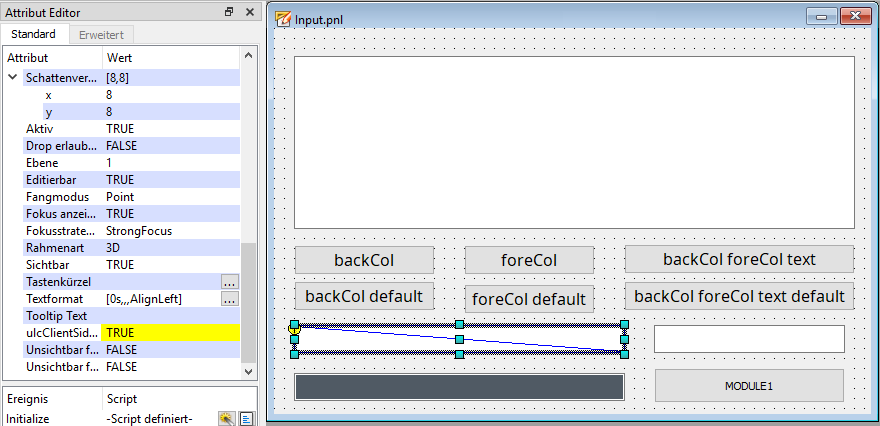
Task: Select the dark gray filled rectangle
Action: coord(460,387)
